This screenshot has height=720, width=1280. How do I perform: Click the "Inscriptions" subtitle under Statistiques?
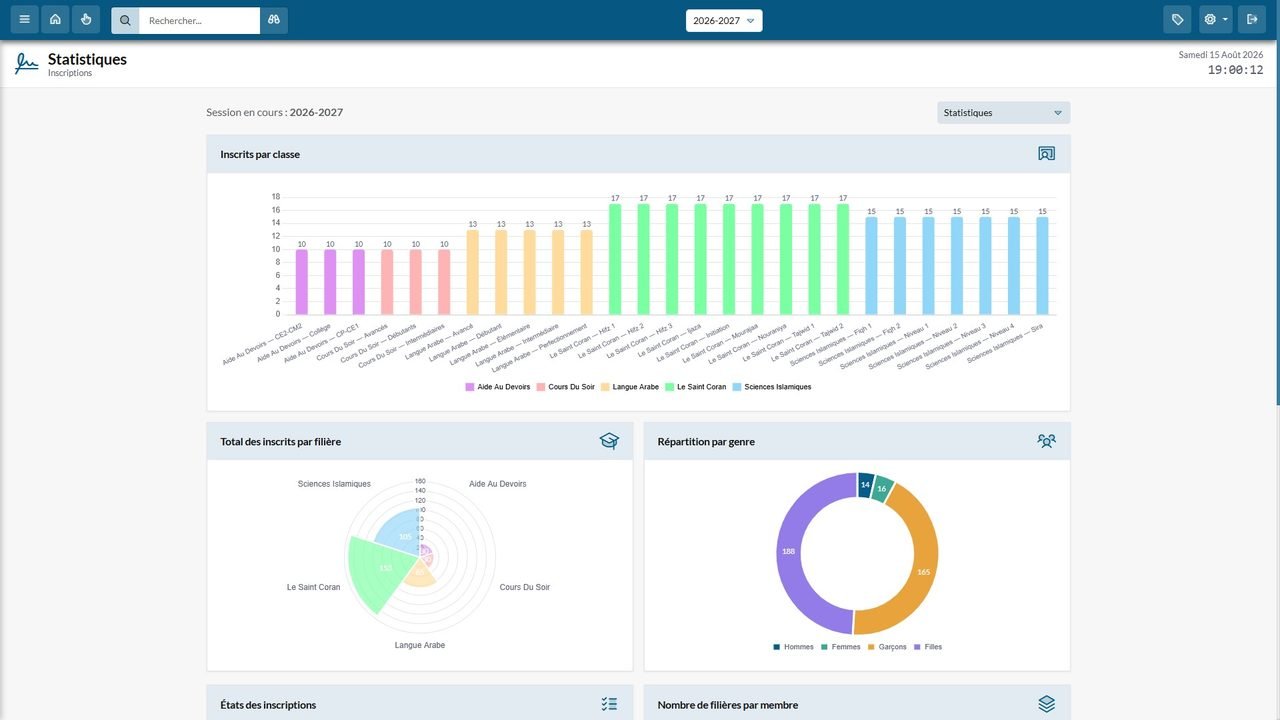tap(70, 73)
